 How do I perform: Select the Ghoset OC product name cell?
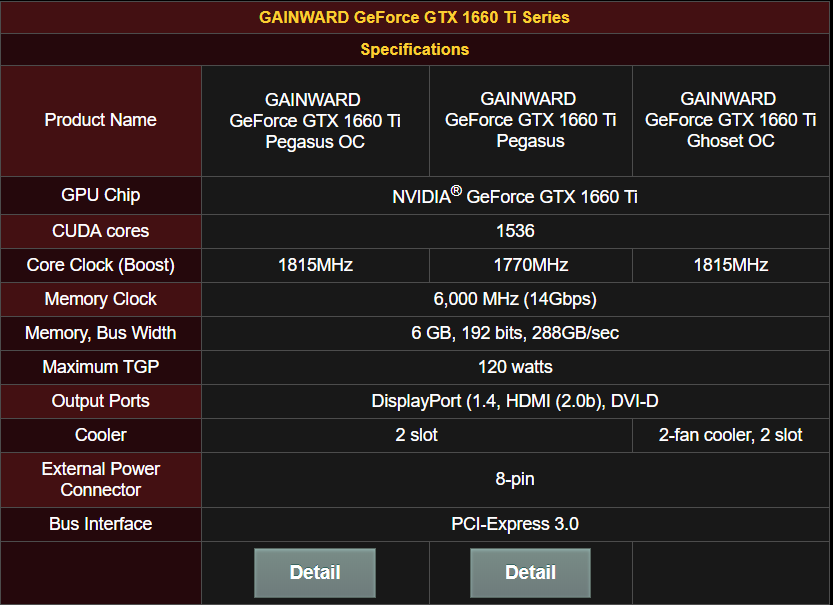click(730, 120)
